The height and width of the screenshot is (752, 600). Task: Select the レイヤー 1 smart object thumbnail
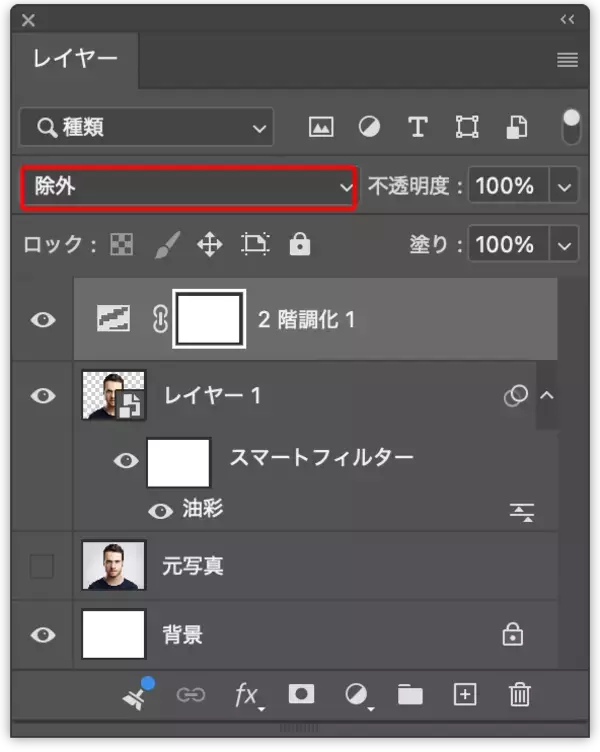click(x=114, y=395)
